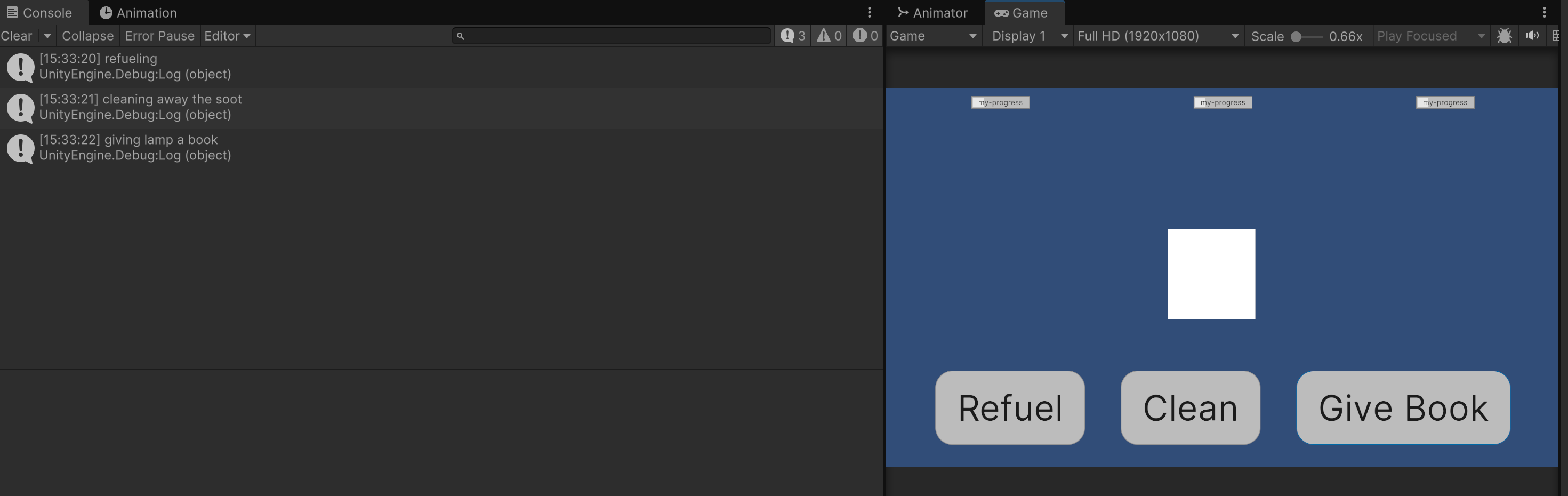Mute audio with the speaker icon

click(x=1531, y=36)
